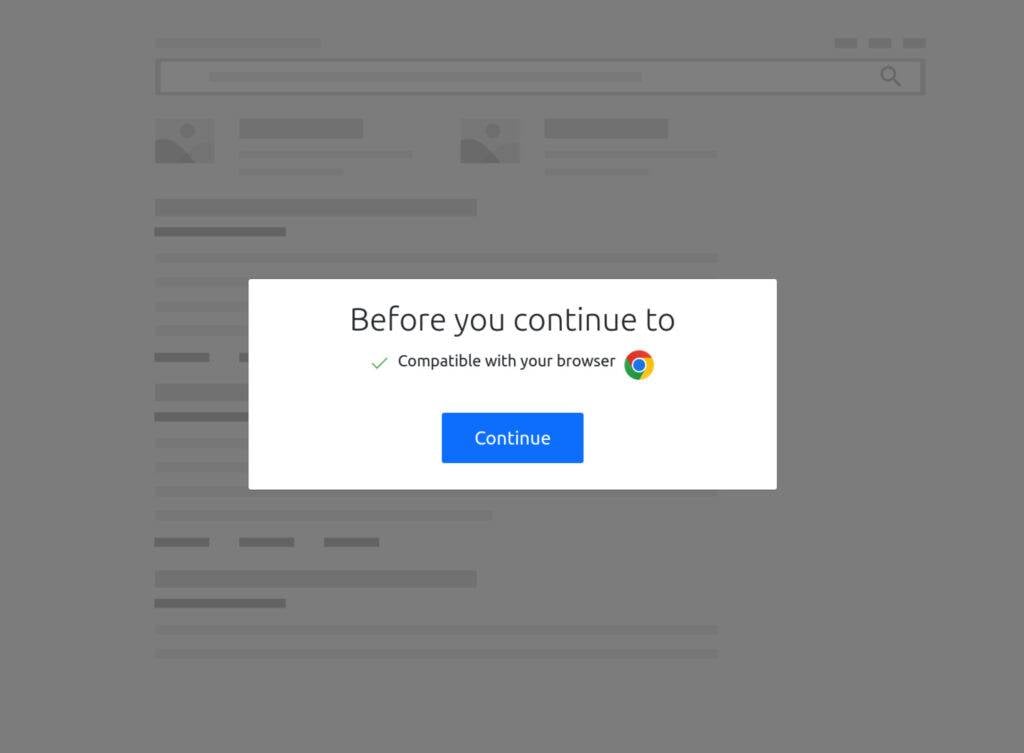The height and width of the screenshot is (753, 1024).
Task: Click the green compatibility checkmark icon
Action: pos(379,363)
